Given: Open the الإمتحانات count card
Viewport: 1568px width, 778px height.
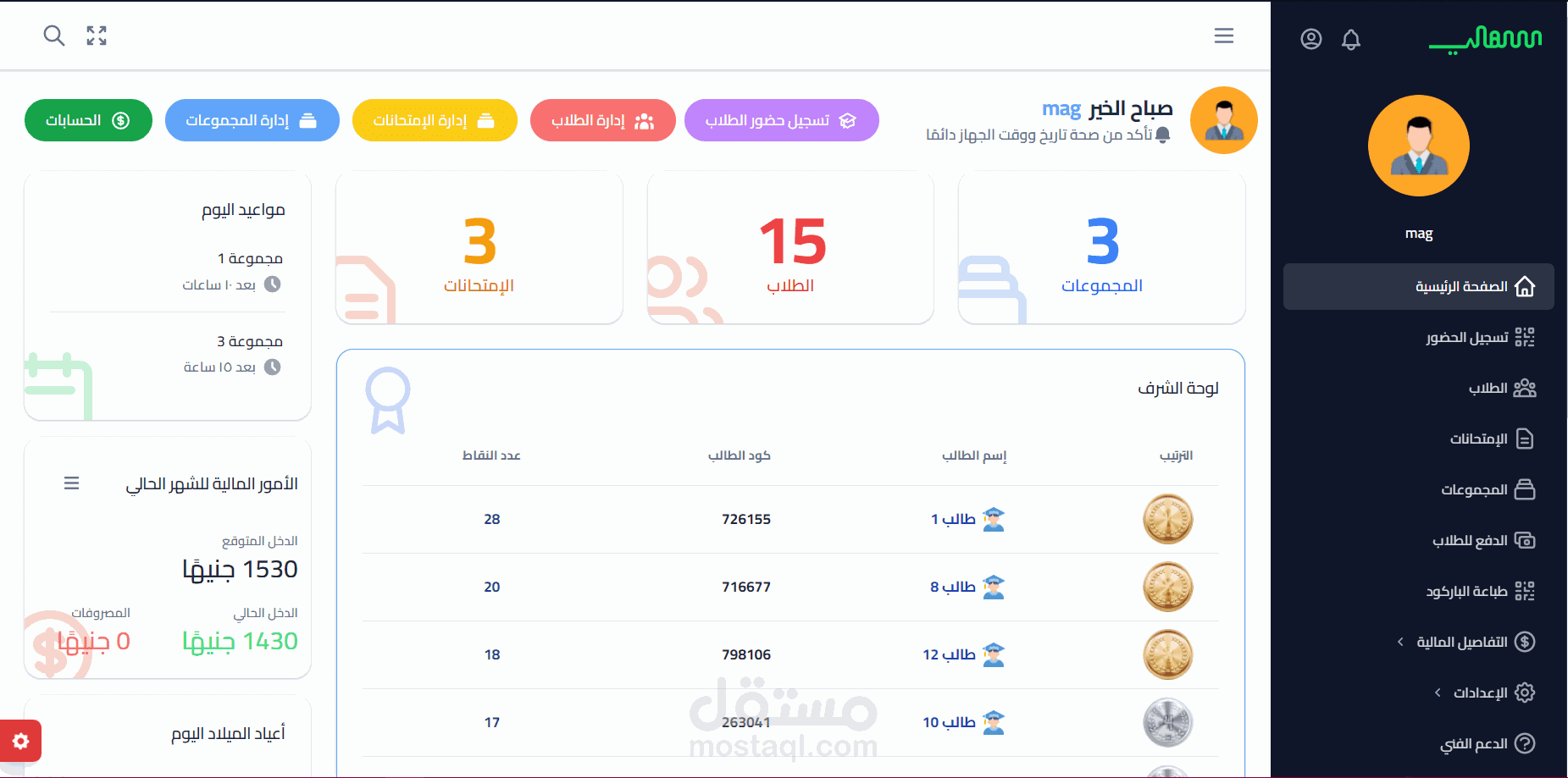Looking at the screenshot, I should [479, 247].
